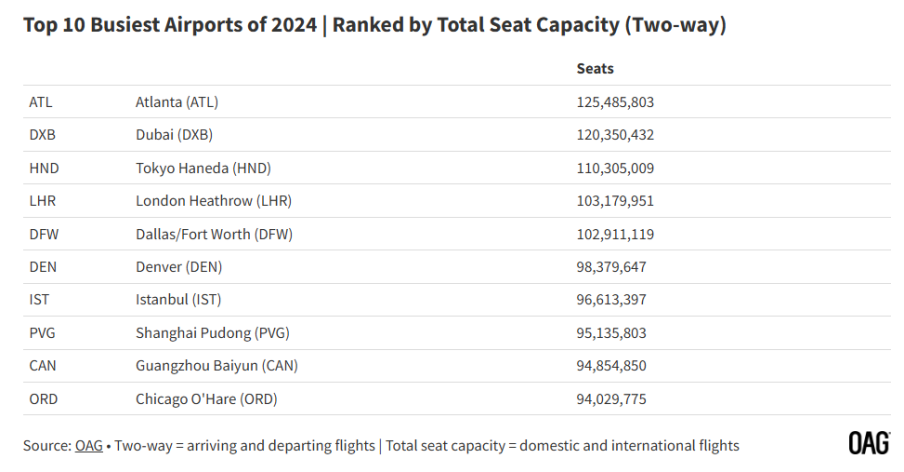The height and width of the screenshot is (472, 904).
Task: Click the ORD airport code
Action: pyautogui.click(x=44, y=399)
